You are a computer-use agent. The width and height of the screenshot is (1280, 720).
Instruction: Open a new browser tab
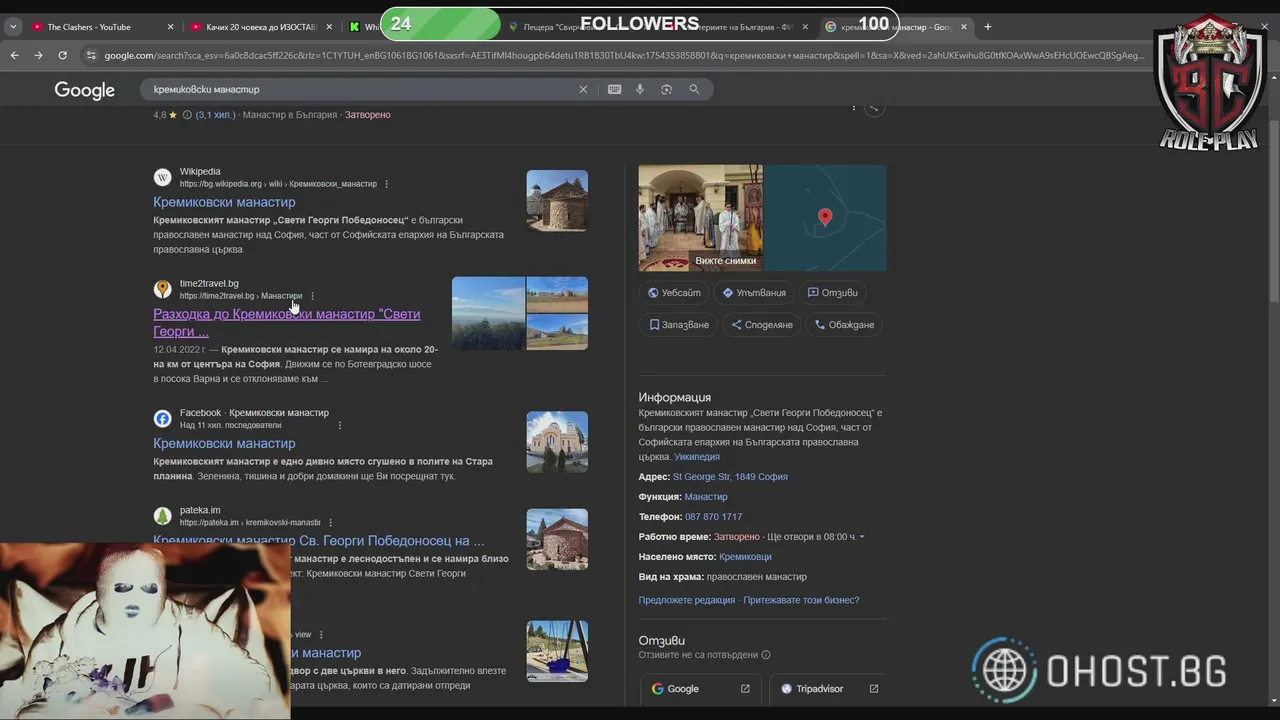988,27
